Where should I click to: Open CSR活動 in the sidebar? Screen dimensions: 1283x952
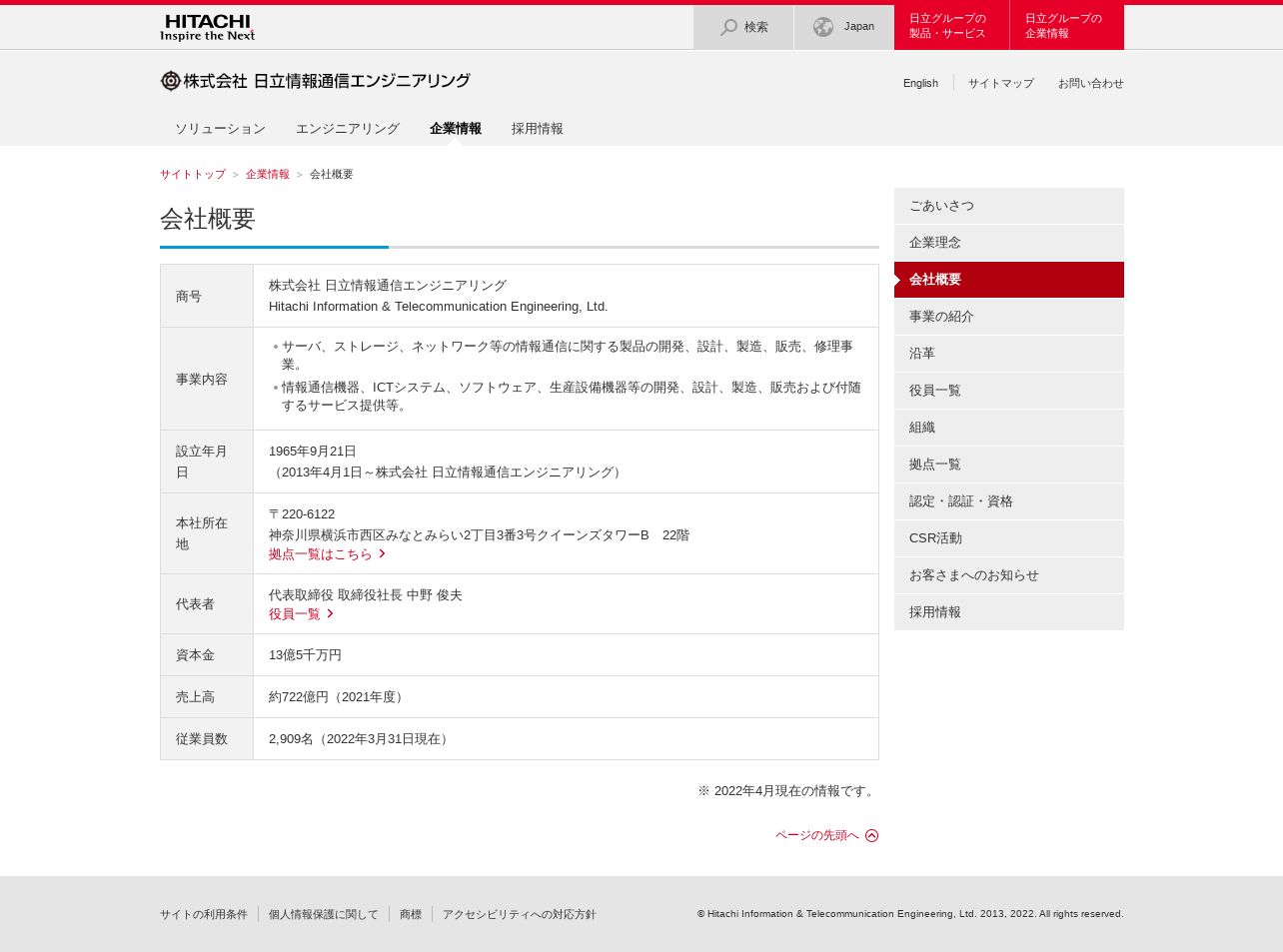1009,538
